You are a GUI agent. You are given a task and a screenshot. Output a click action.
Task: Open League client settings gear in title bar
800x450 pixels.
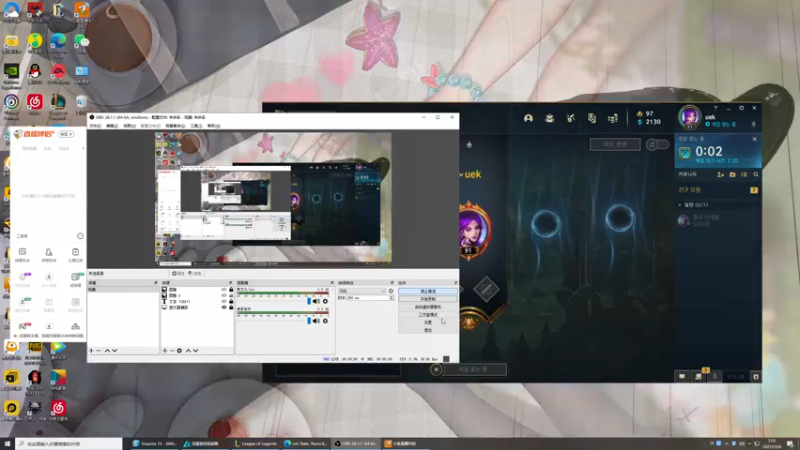click(x=741, y=108)
